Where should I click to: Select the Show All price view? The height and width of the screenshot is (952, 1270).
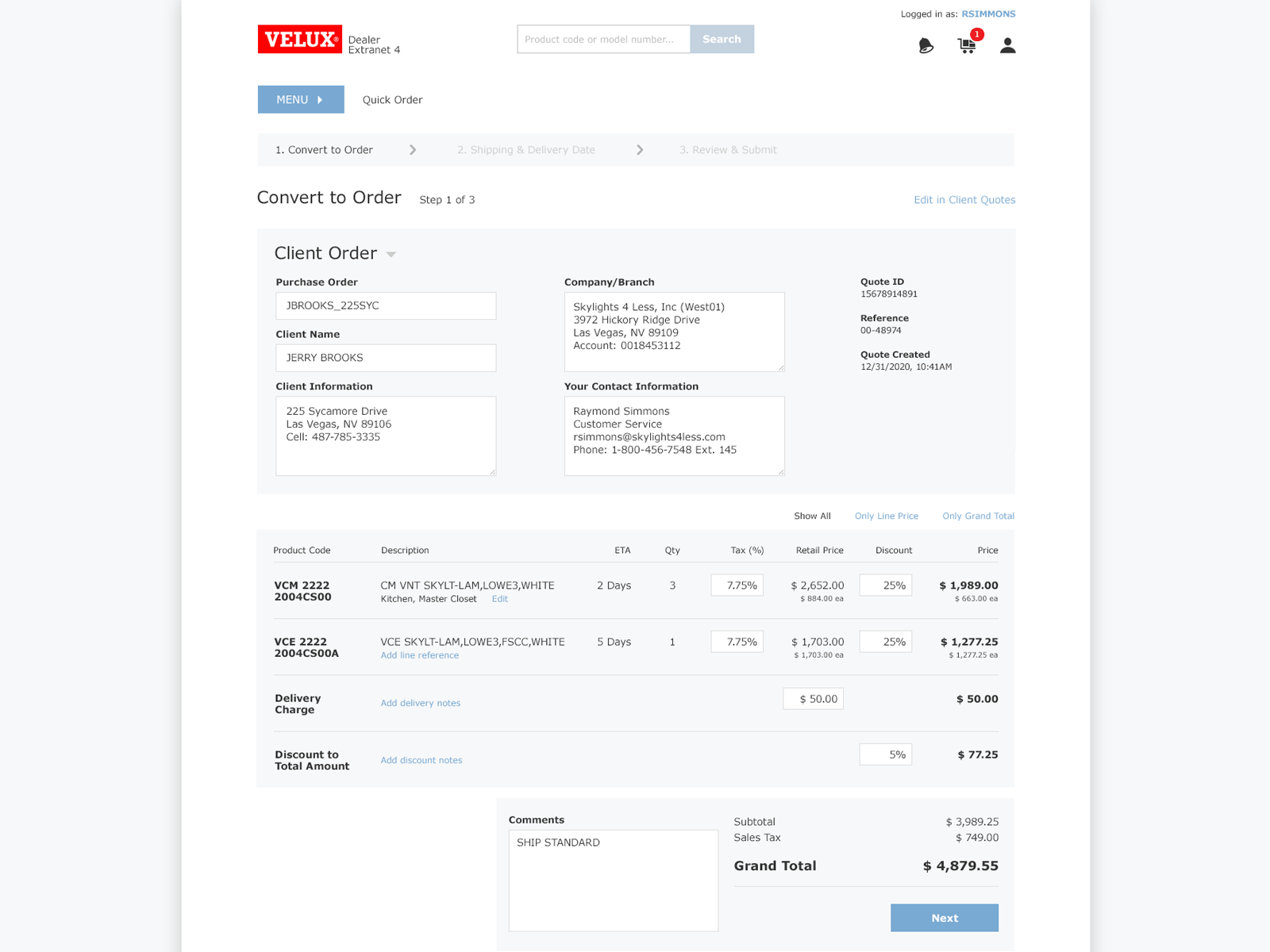(812, 516)
